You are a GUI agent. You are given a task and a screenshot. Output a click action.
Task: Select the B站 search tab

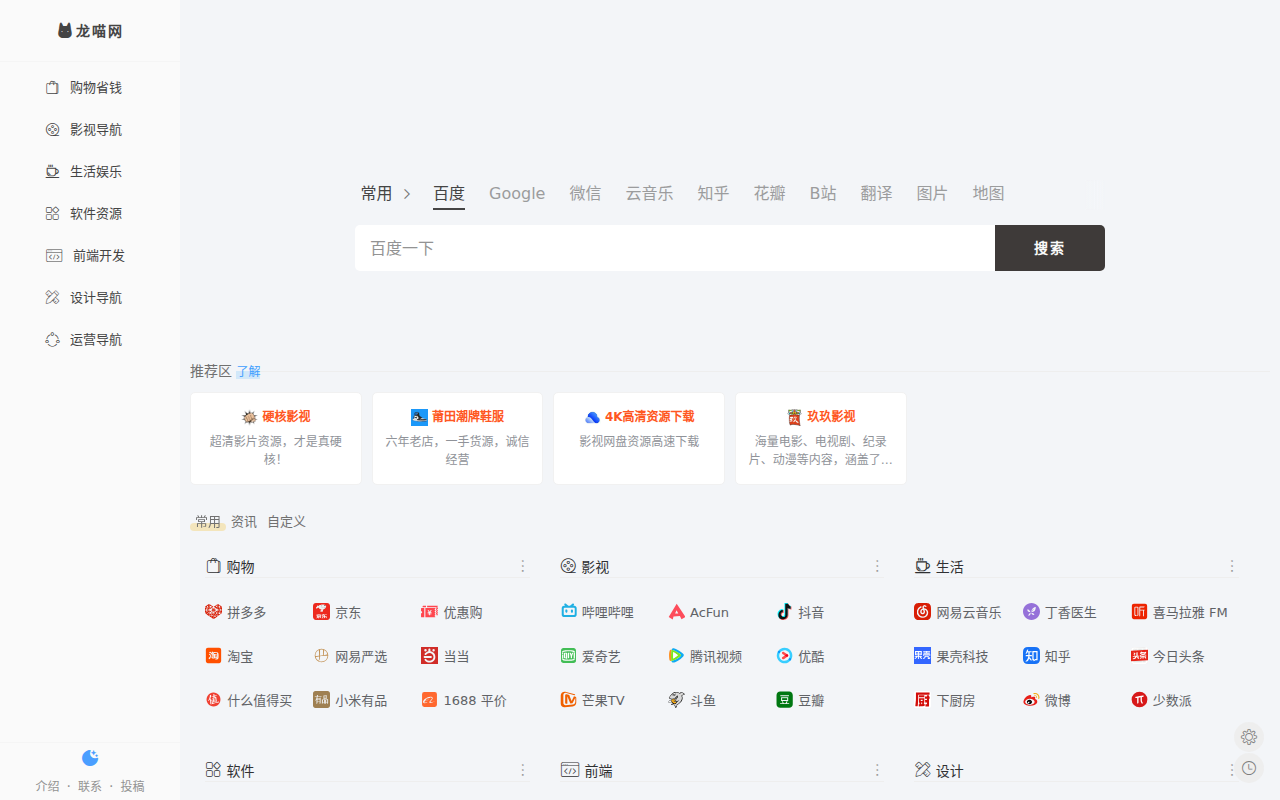click(823, 194)
